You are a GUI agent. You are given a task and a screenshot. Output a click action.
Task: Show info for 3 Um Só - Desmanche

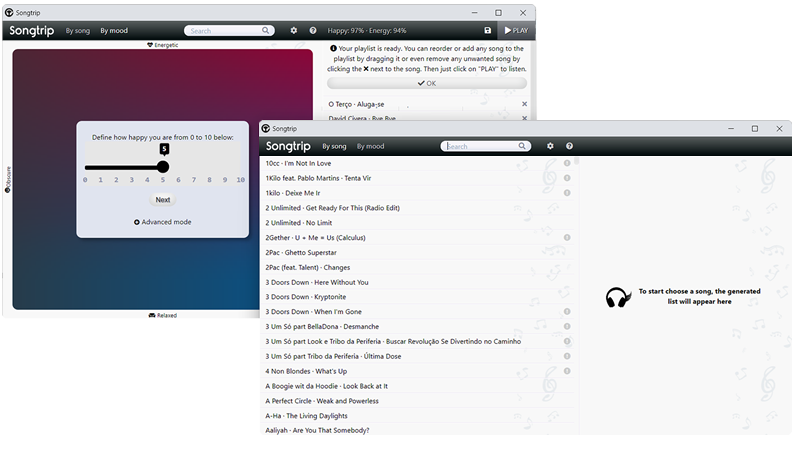pos(567,326)
